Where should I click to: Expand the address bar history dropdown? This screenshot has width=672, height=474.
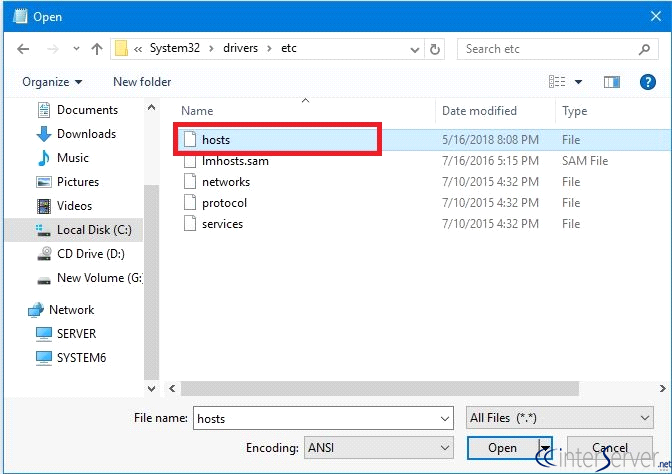click(414, 49)
